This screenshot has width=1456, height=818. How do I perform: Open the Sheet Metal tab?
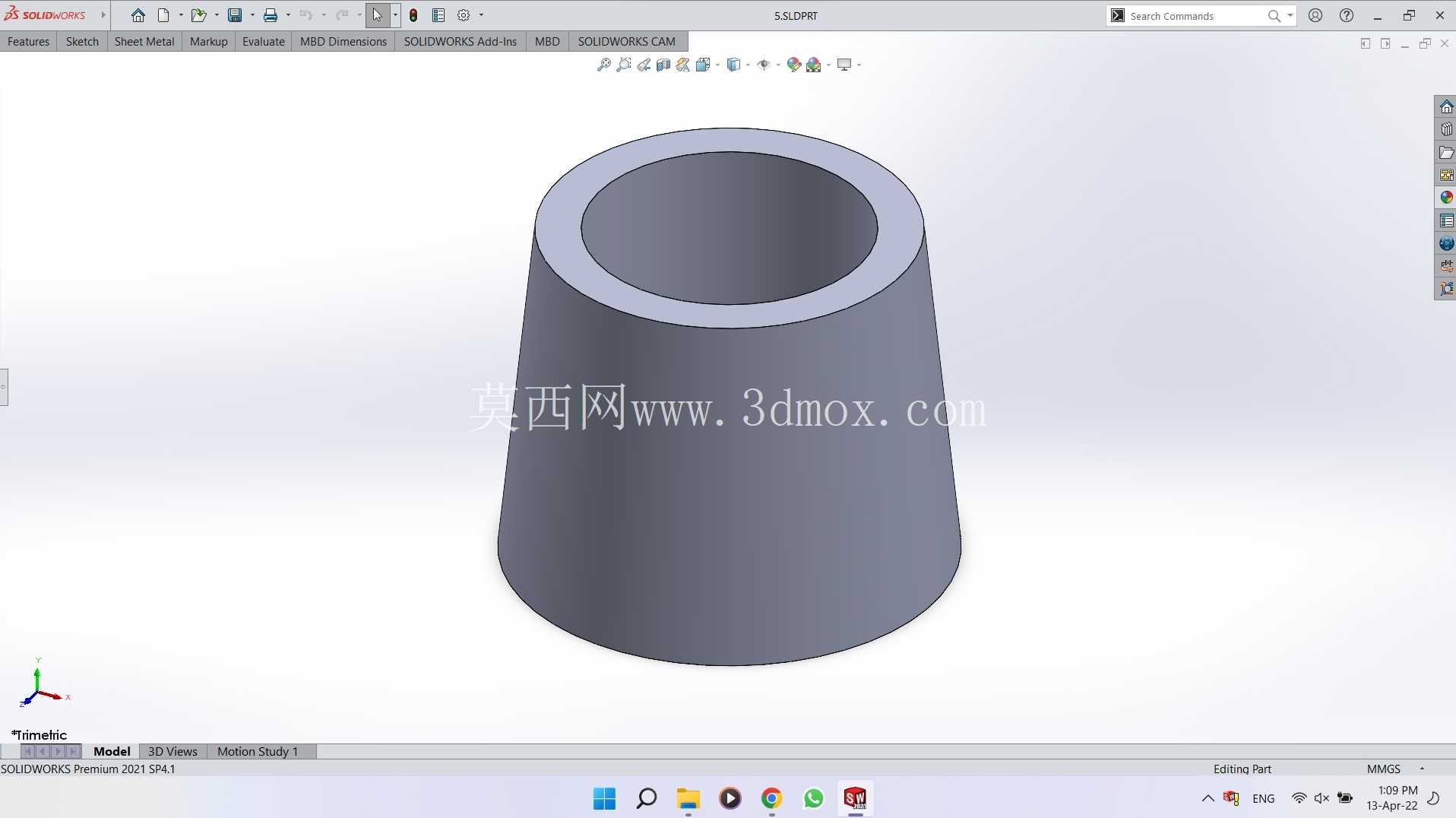pyautogui.click(x=144, y=42)
